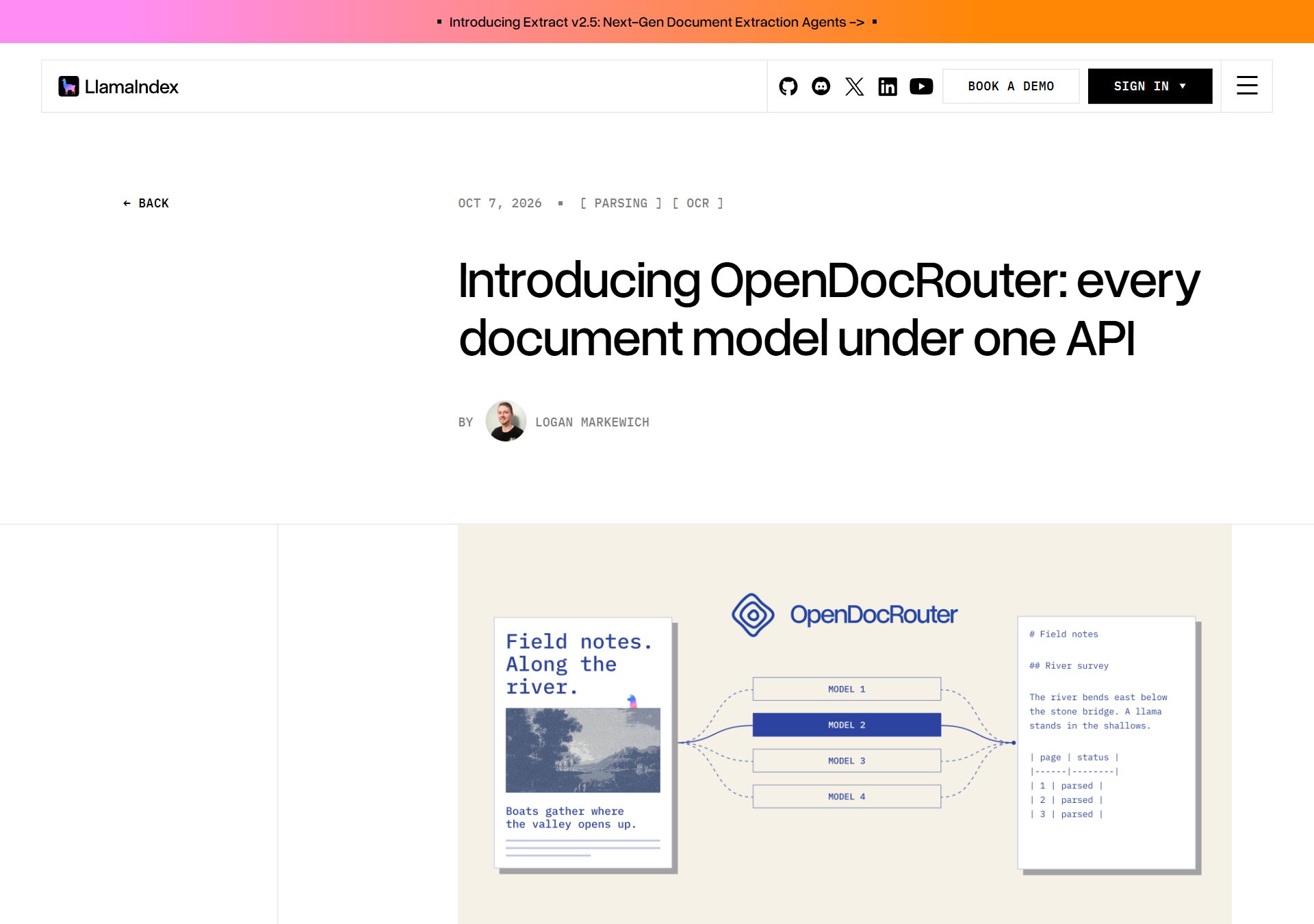Open the Discord icon link
This screenshot has height=924, width=1314.
click(821, 86)
